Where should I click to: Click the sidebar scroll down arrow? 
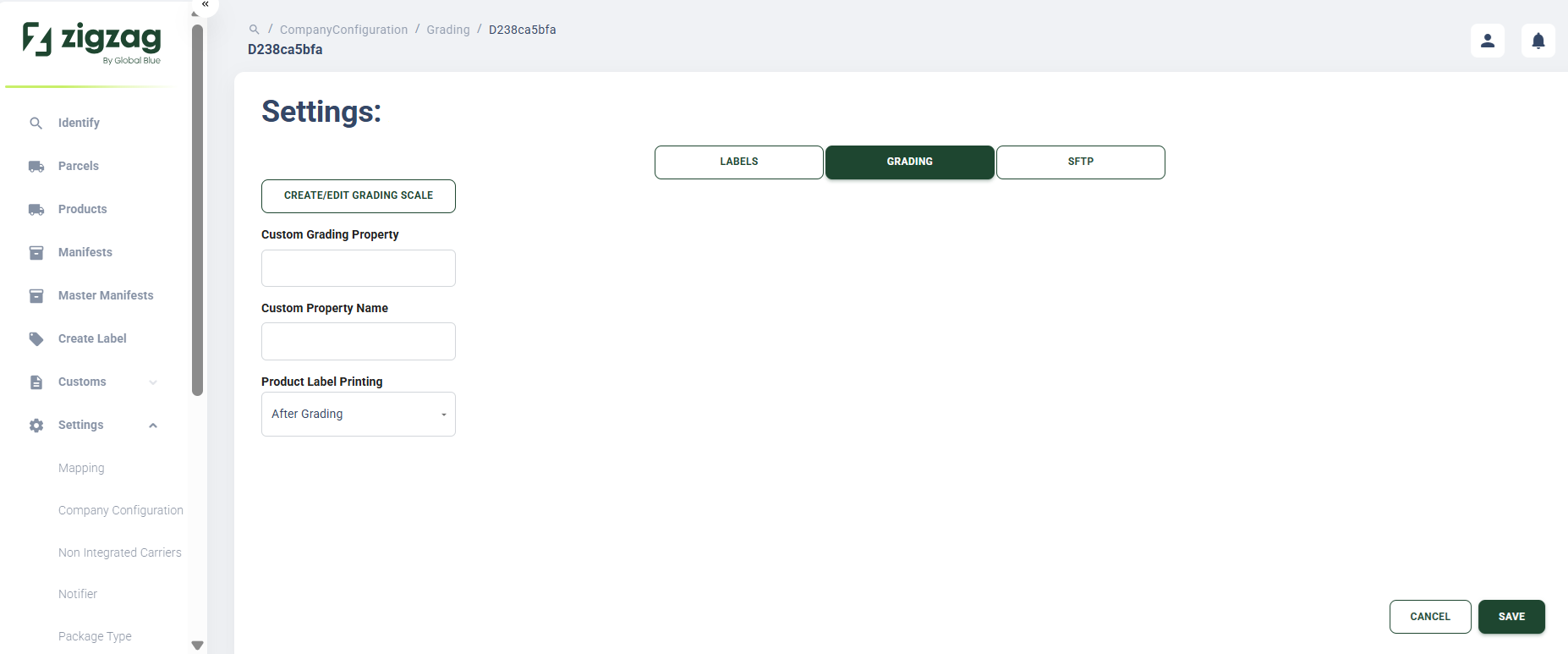tap(198, 646)
